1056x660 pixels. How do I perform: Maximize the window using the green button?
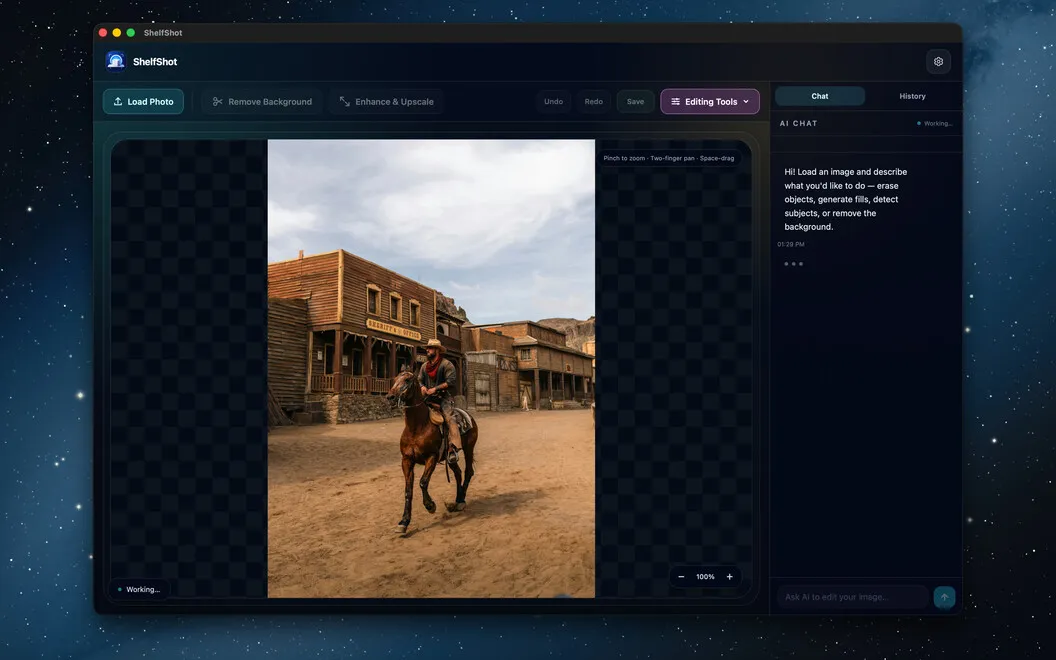[131, 32]
